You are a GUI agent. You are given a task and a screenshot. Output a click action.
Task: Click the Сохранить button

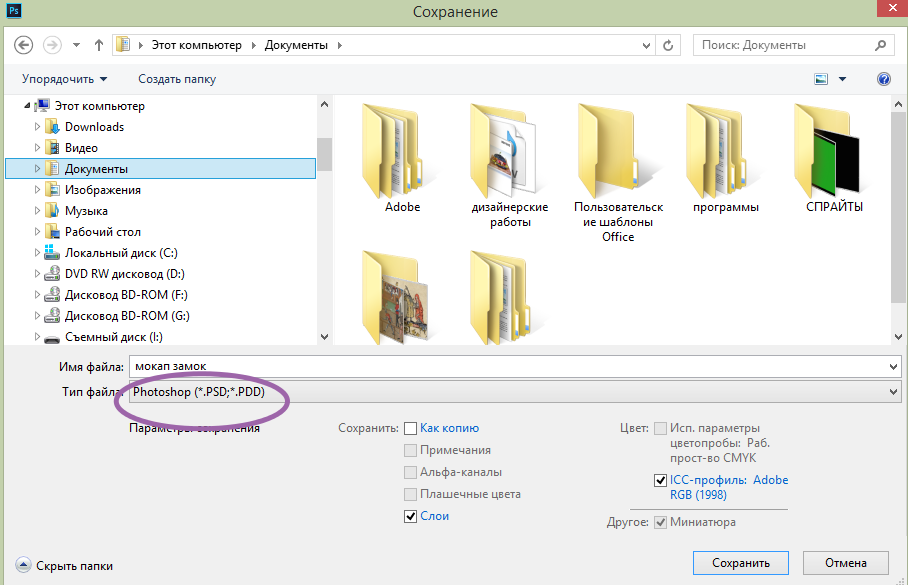741,563
